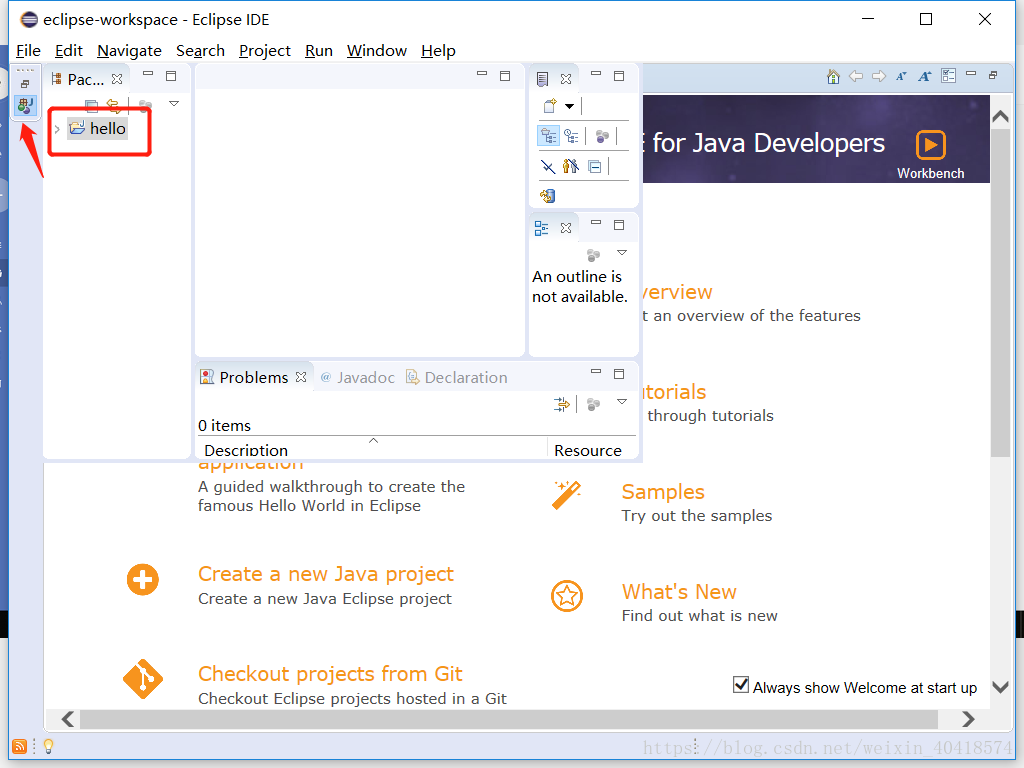The width and height of the screenshot is (1024, 768).
Task: Click the focus icon in Problems toolbar
Action: pyautogui.click(x=593, y=404)
